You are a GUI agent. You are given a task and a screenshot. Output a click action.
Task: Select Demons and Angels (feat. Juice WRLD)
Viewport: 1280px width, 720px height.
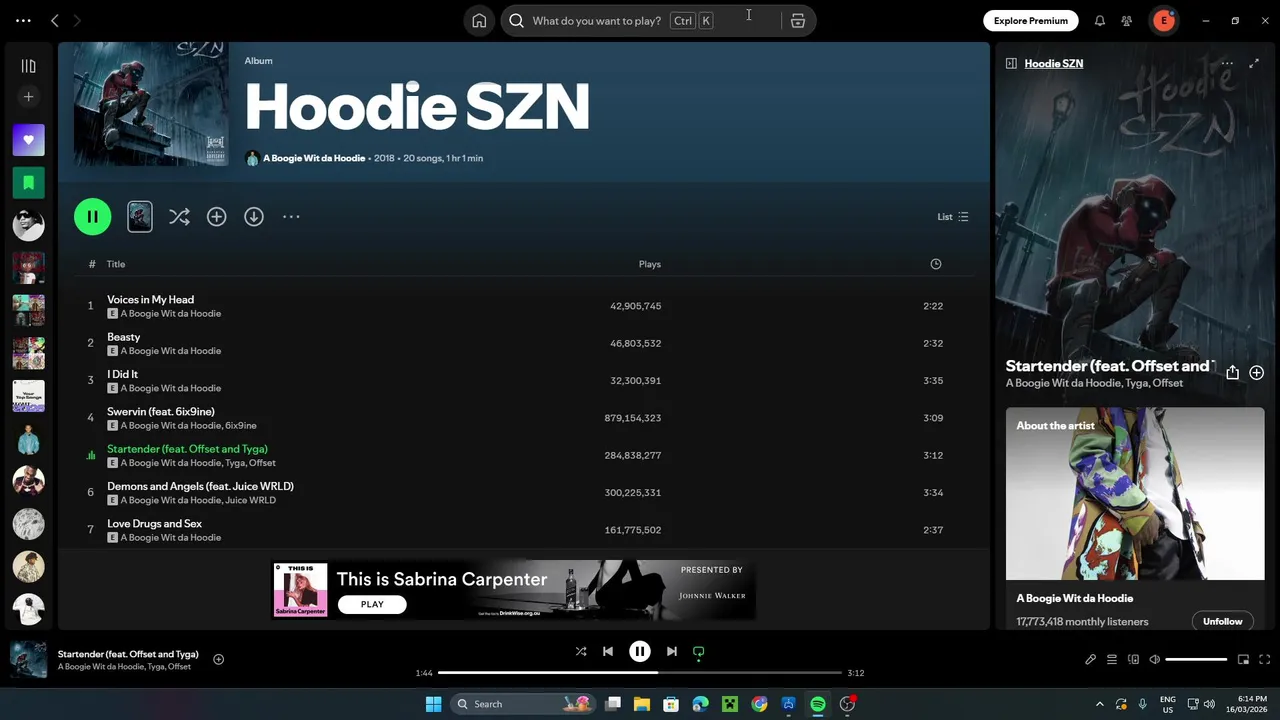pos(200,486)
